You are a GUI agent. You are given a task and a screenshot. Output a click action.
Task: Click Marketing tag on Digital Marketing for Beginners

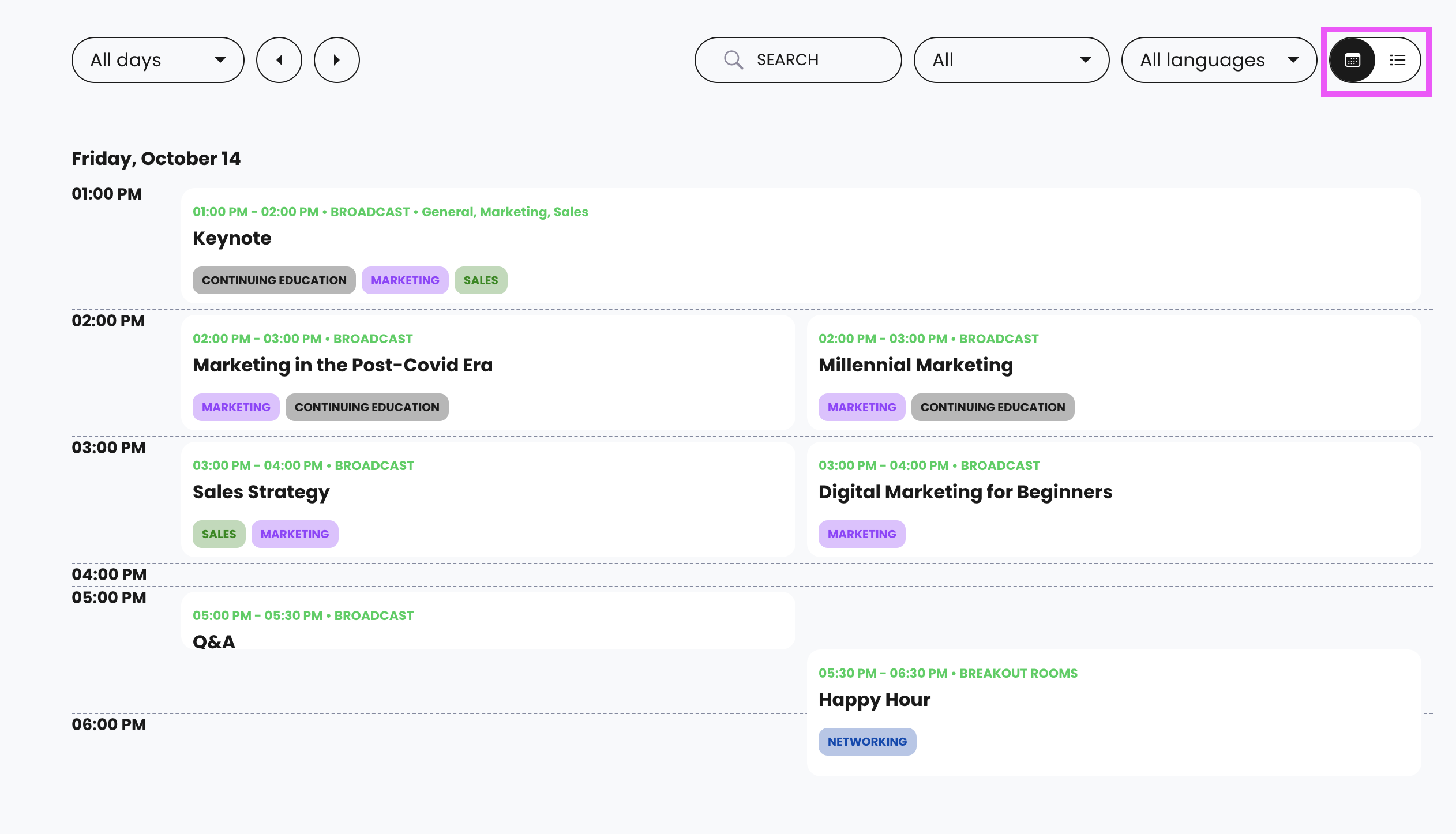(x=862, y=534)
